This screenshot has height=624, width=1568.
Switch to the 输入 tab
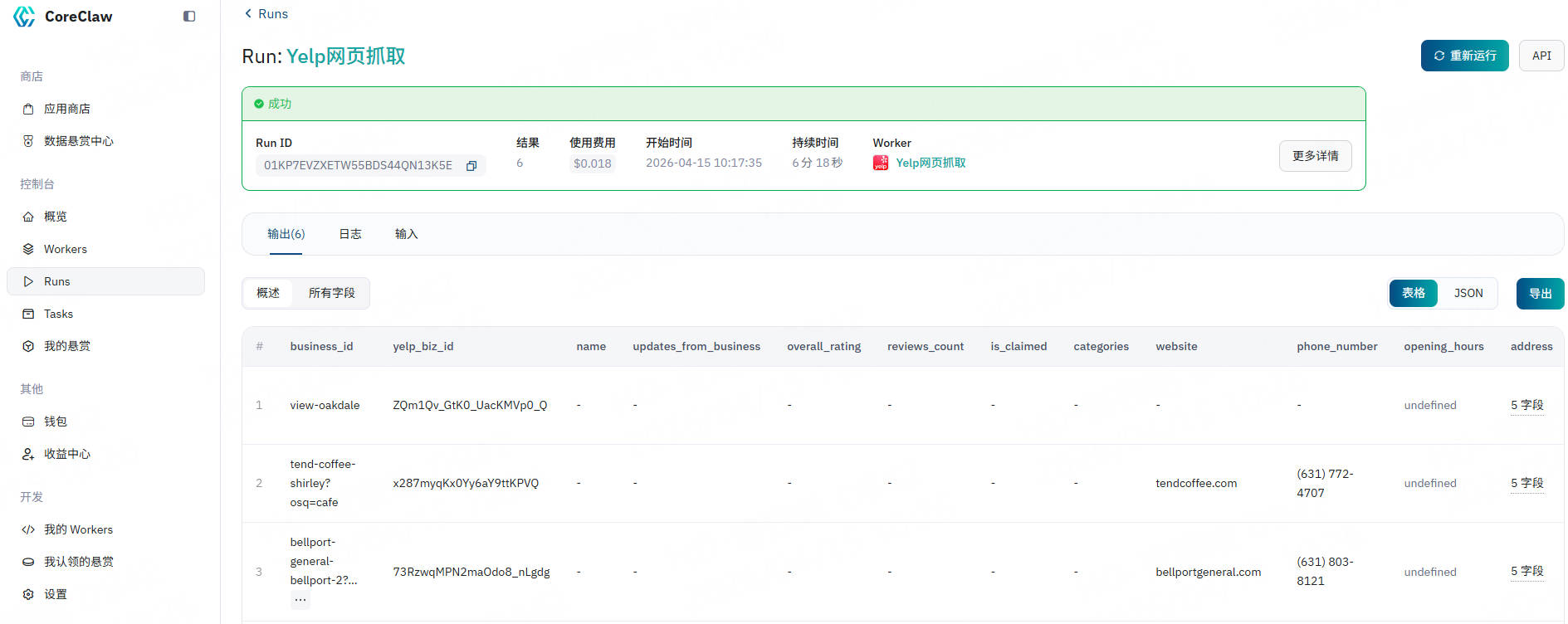coord(406,234)
